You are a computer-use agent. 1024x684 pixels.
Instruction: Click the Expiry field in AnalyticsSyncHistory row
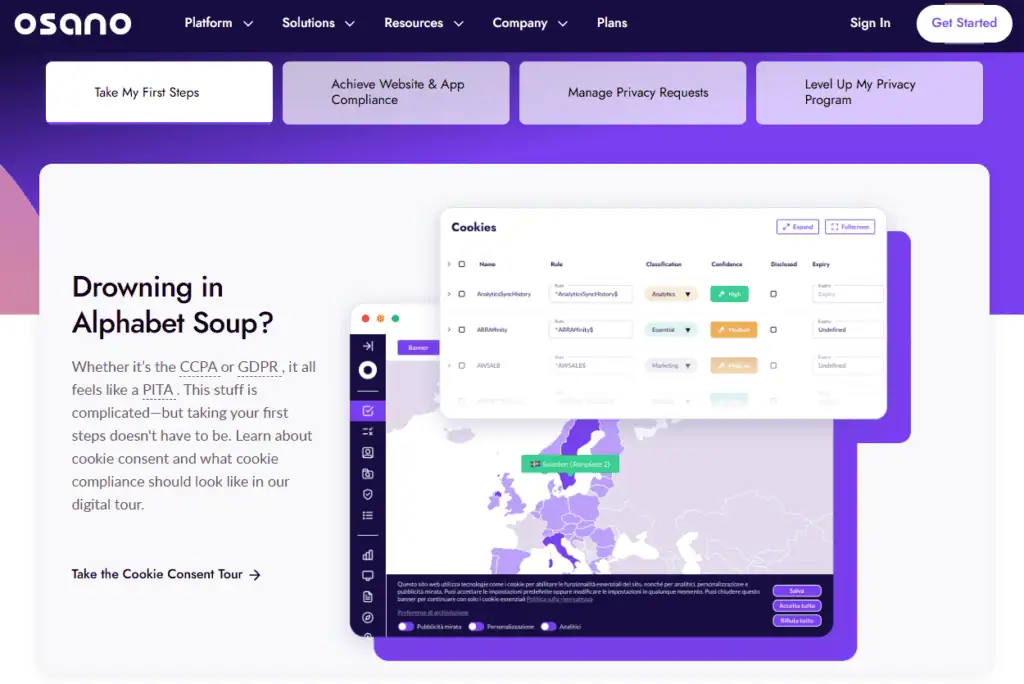(x=848, y=294)
